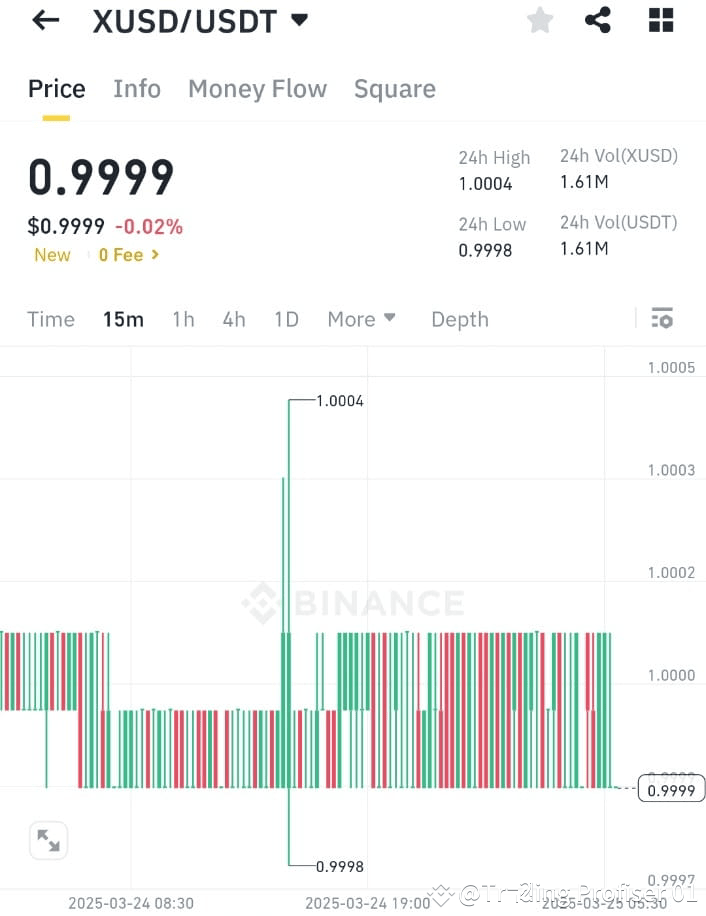Tap the 24h High value 1.0004
This screenshot has height=916, width=706.
(487, 183)
